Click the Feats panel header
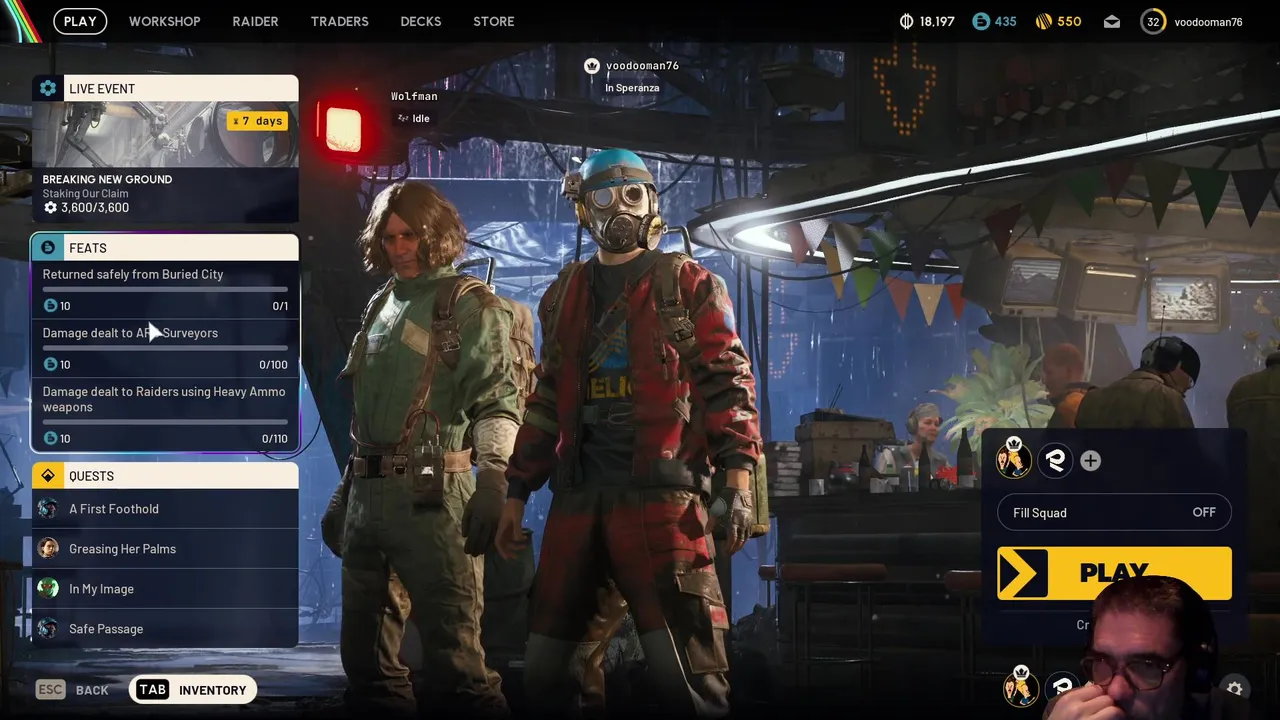Screen dimensions: 1280x720 click(165, 248)
